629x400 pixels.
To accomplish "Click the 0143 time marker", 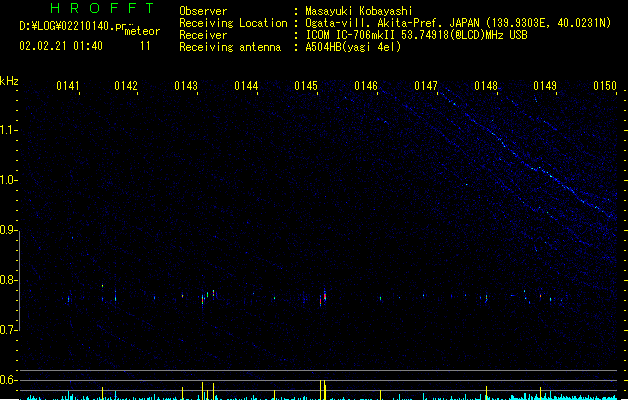I will (x=186, y=86).
